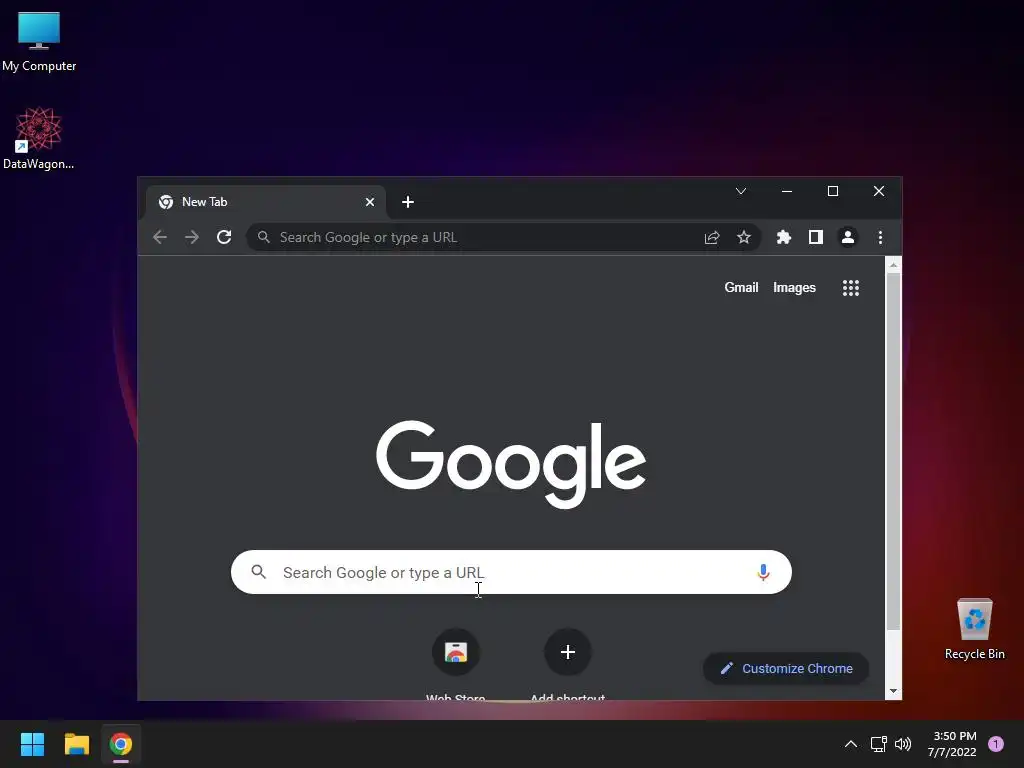Open the Windows Start menu

point(32,744)
